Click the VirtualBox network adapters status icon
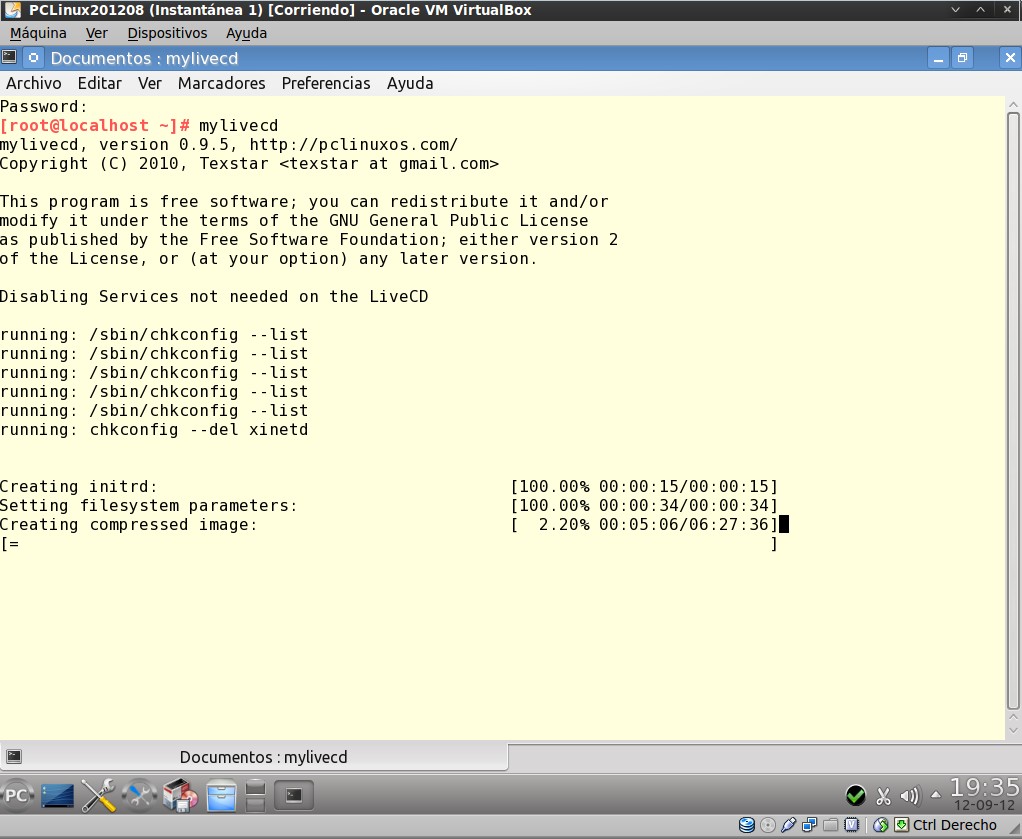 pyautogui.click(x=809, y=825)
